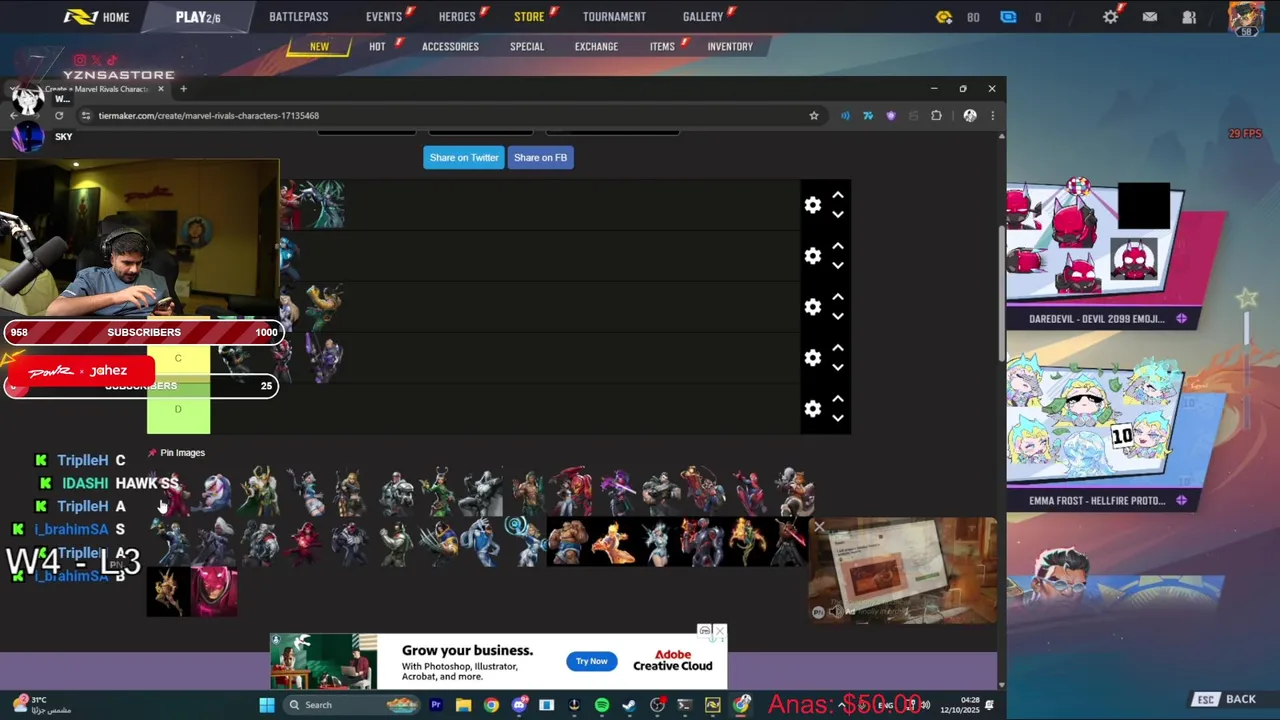Open the EVENTS tab
The height and width of the screenshot is (720, 1280).
click(384, 17)
